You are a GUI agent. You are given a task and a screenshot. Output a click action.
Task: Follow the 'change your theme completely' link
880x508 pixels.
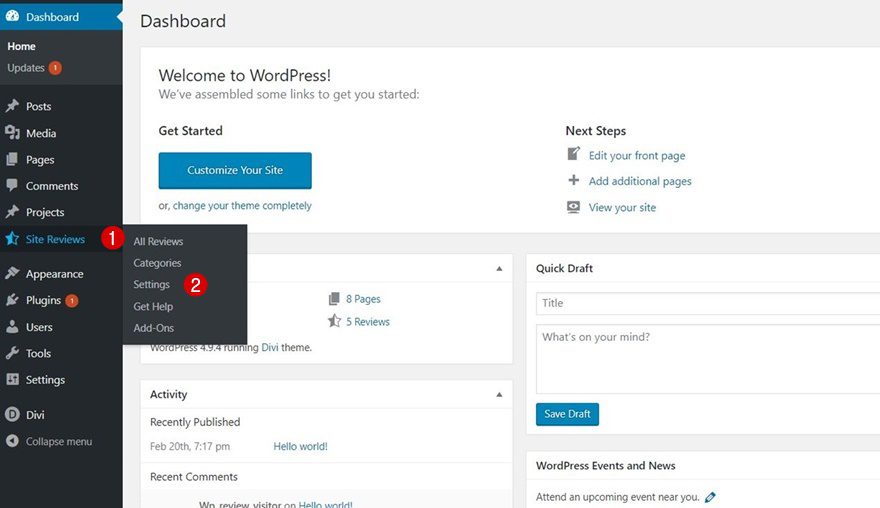click(242, 206)
